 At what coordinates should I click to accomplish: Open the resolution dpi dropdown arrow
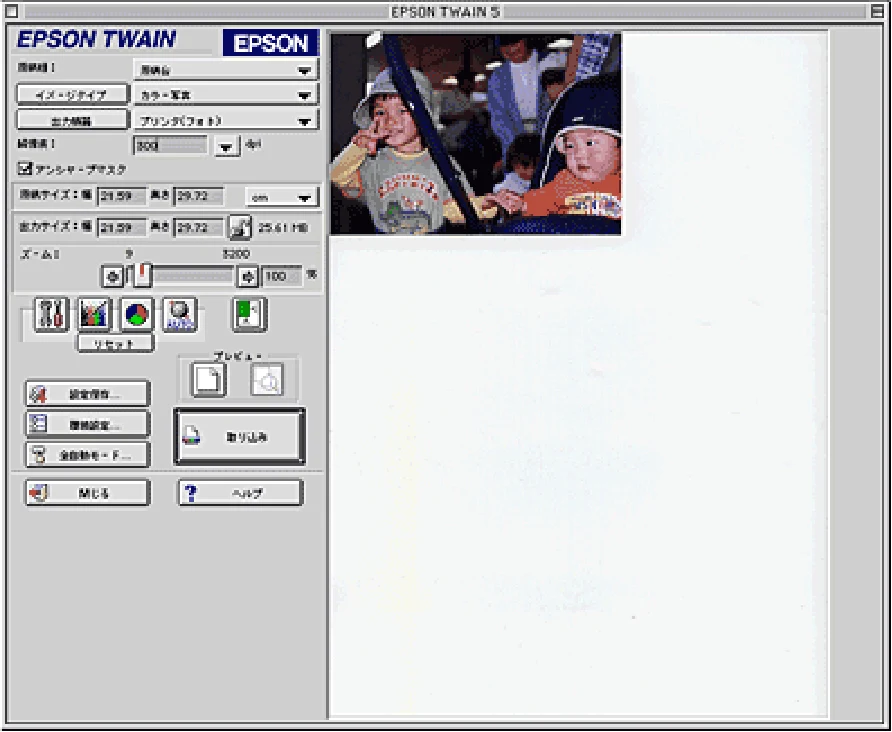pyautogui.click(x=227, y=146)
